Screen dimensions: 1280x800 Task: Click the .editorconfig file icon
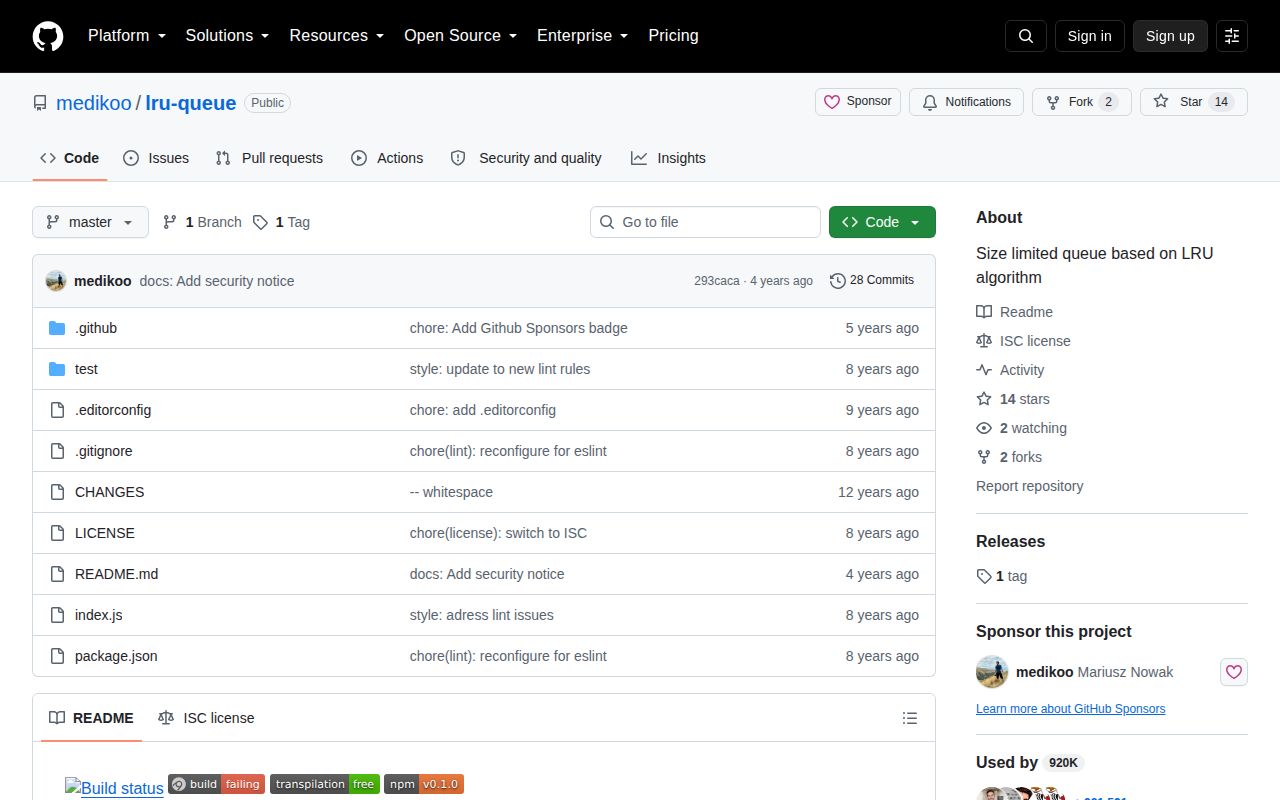[57, 410]
